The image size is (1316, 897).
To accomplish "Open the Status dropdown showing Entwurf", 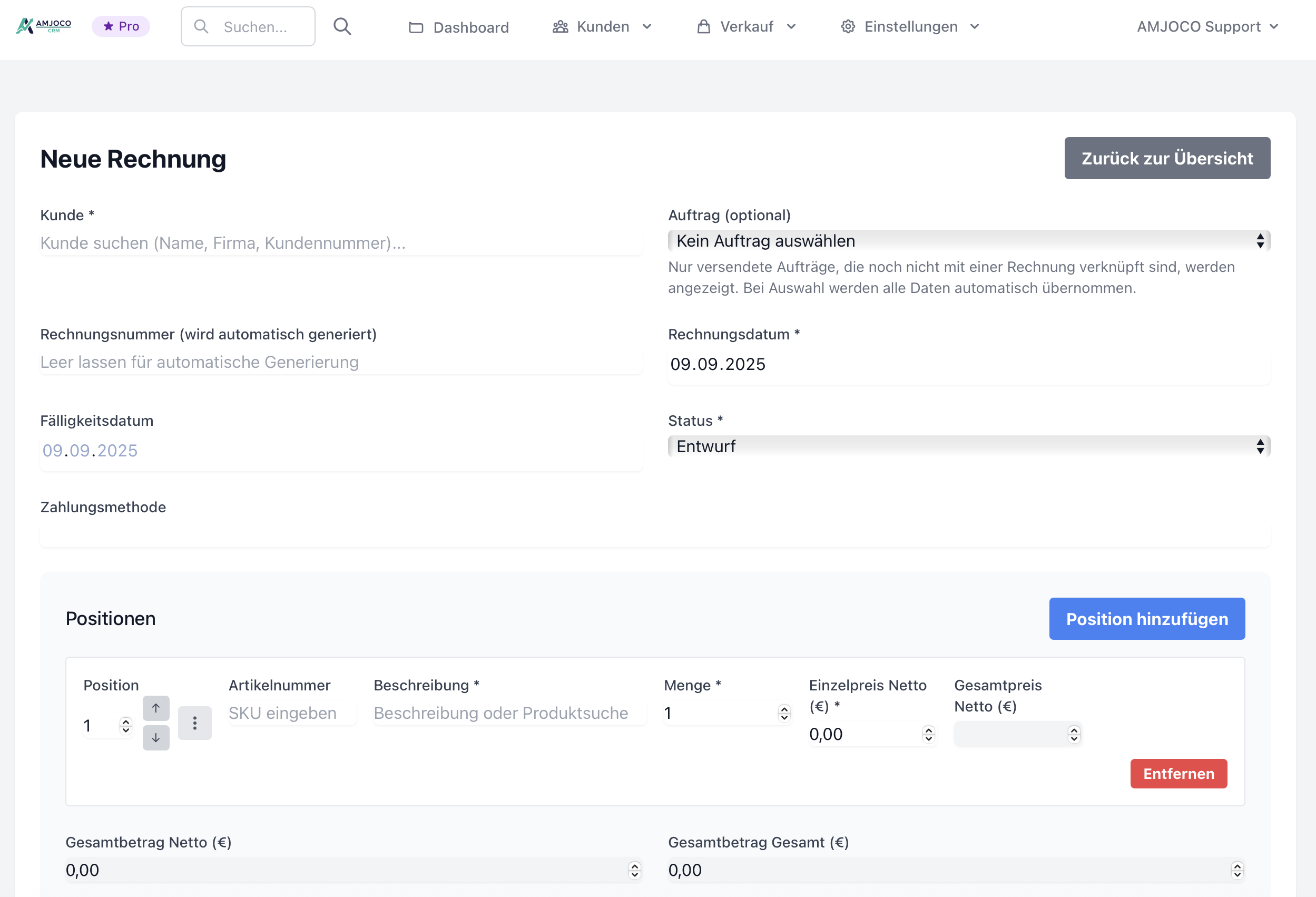I will 968,446.
